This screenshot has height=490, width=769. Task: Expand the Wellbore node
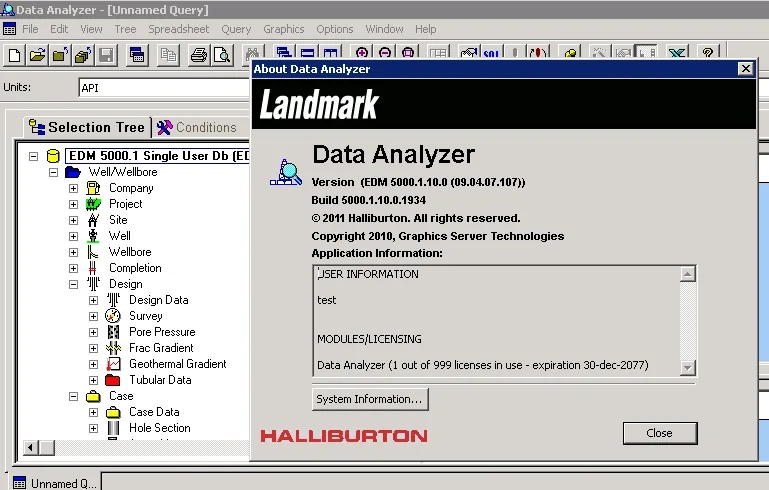point(74,252)
